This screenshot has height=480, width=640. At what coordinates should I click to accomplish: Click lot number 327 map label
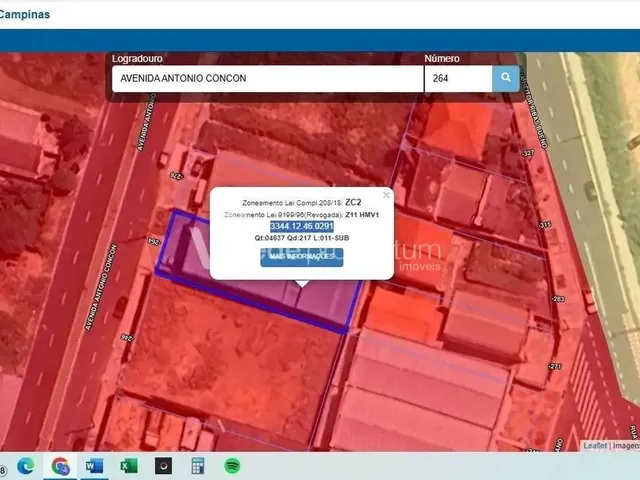tap(528, 153)
